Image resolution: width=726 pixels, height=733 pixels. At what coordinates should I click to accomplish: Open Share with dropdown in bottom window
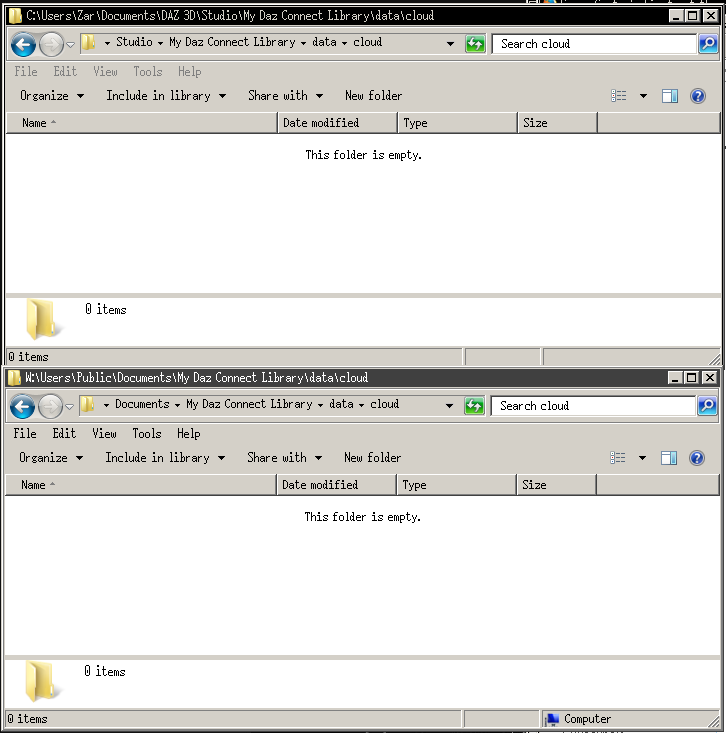(x=285, y=458)
